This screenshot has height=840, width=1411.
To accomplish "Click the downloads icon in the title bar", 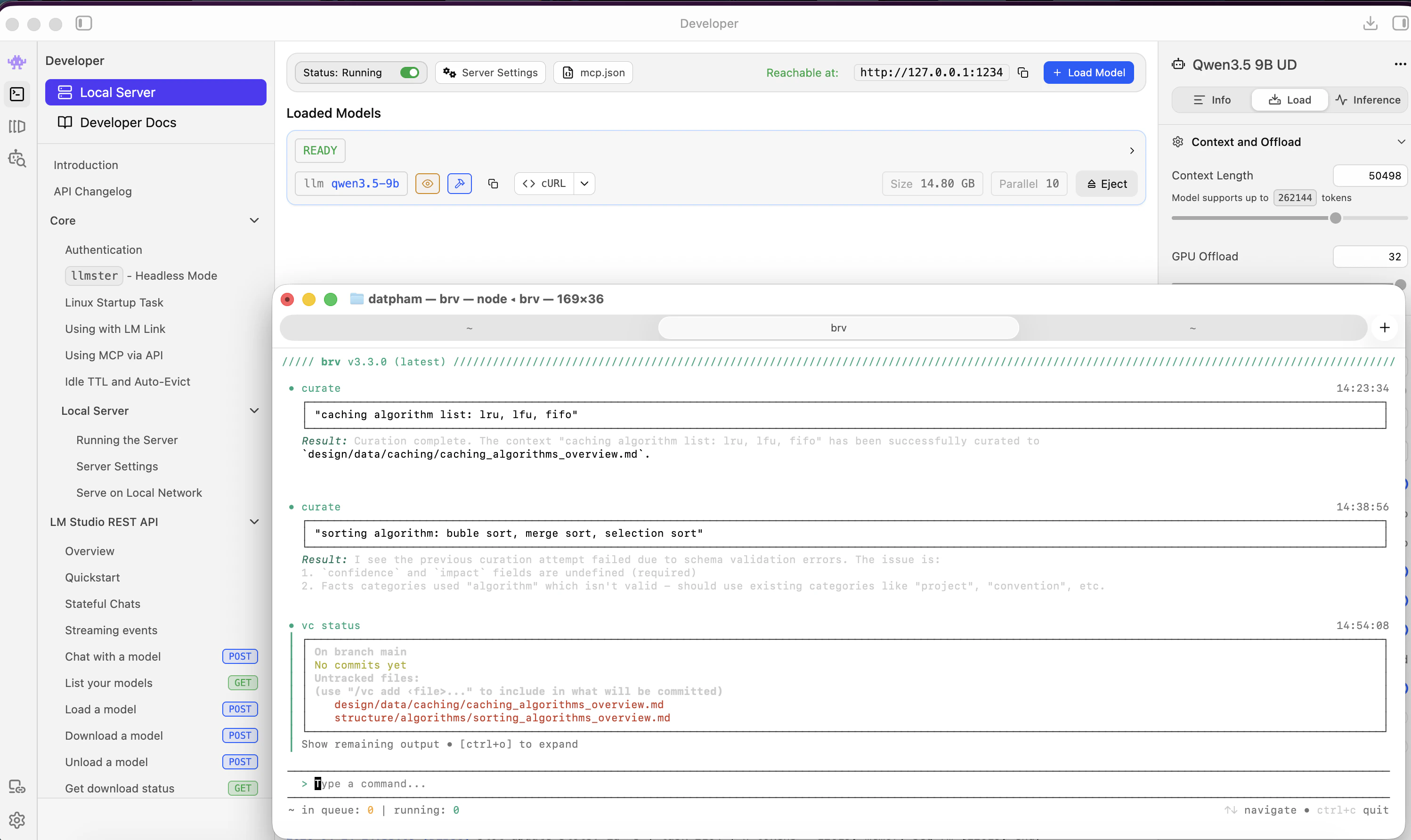I will (1369, 23).
